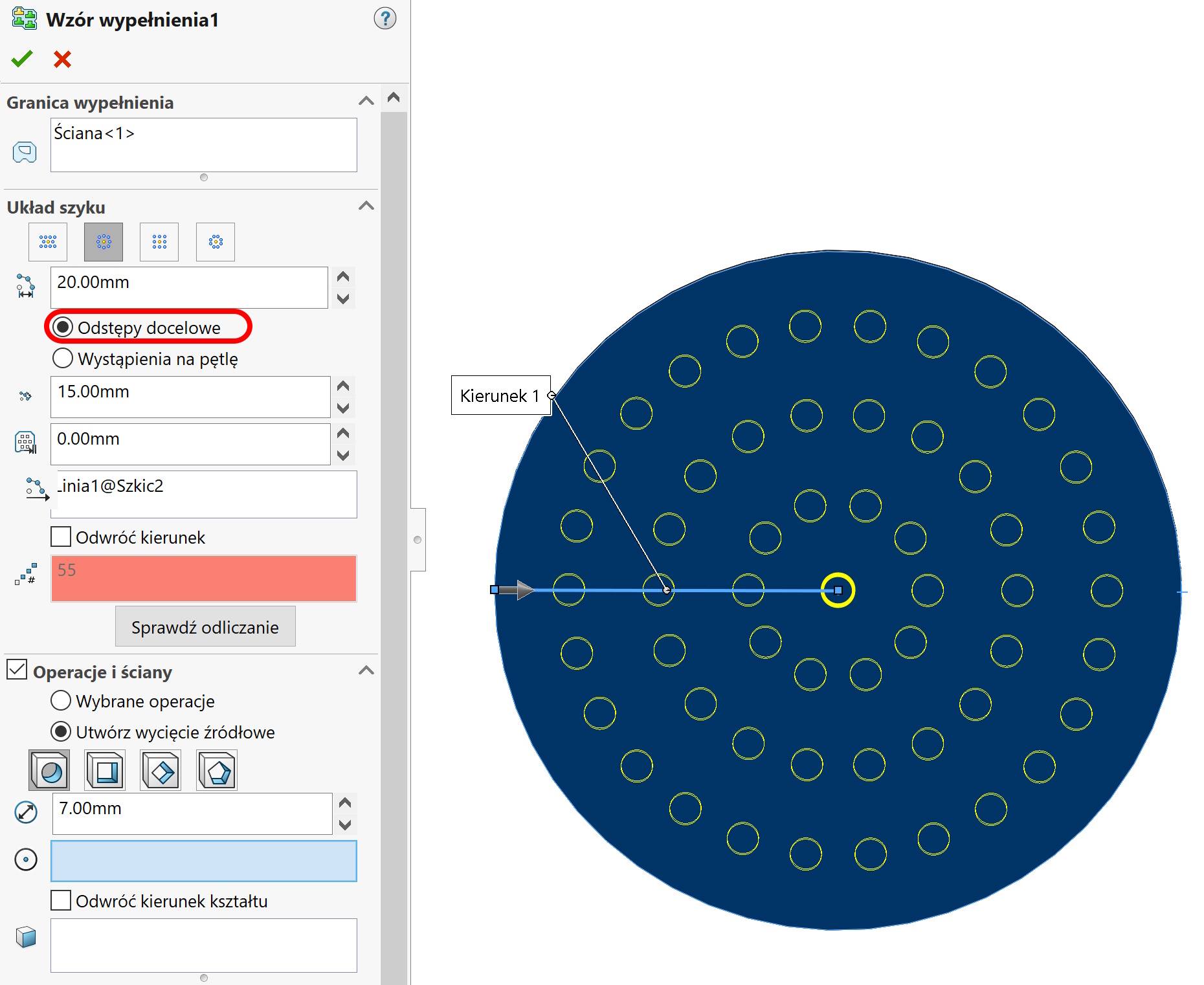
Task: Click the red instance count field showing 55
Action: tap(204, 579)
